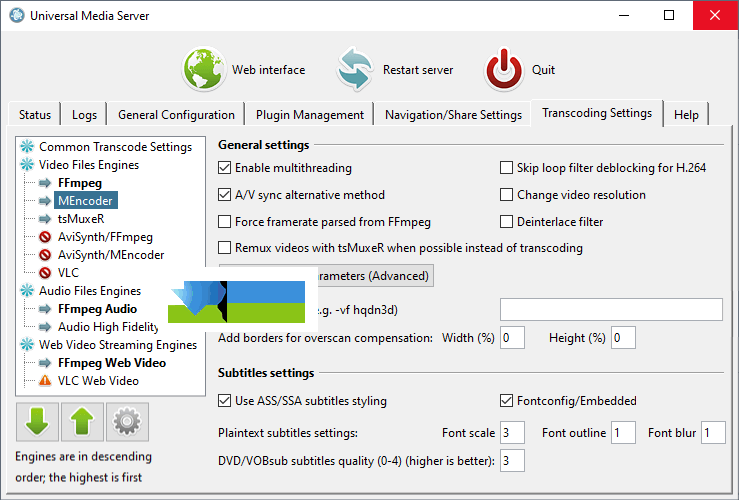Open the Web interface globe icon
The image size is (739, 500).
coord(204,69)
